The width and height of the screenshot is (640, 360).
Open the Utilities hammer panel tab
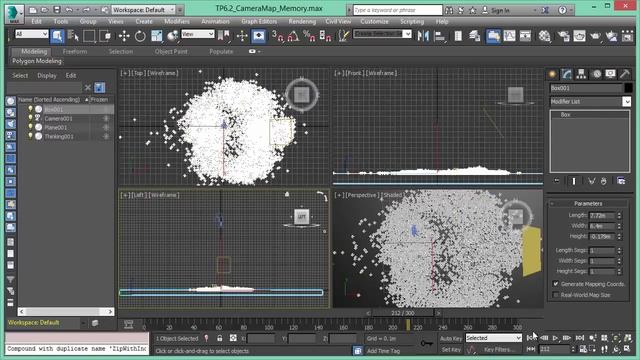[625, 74]
